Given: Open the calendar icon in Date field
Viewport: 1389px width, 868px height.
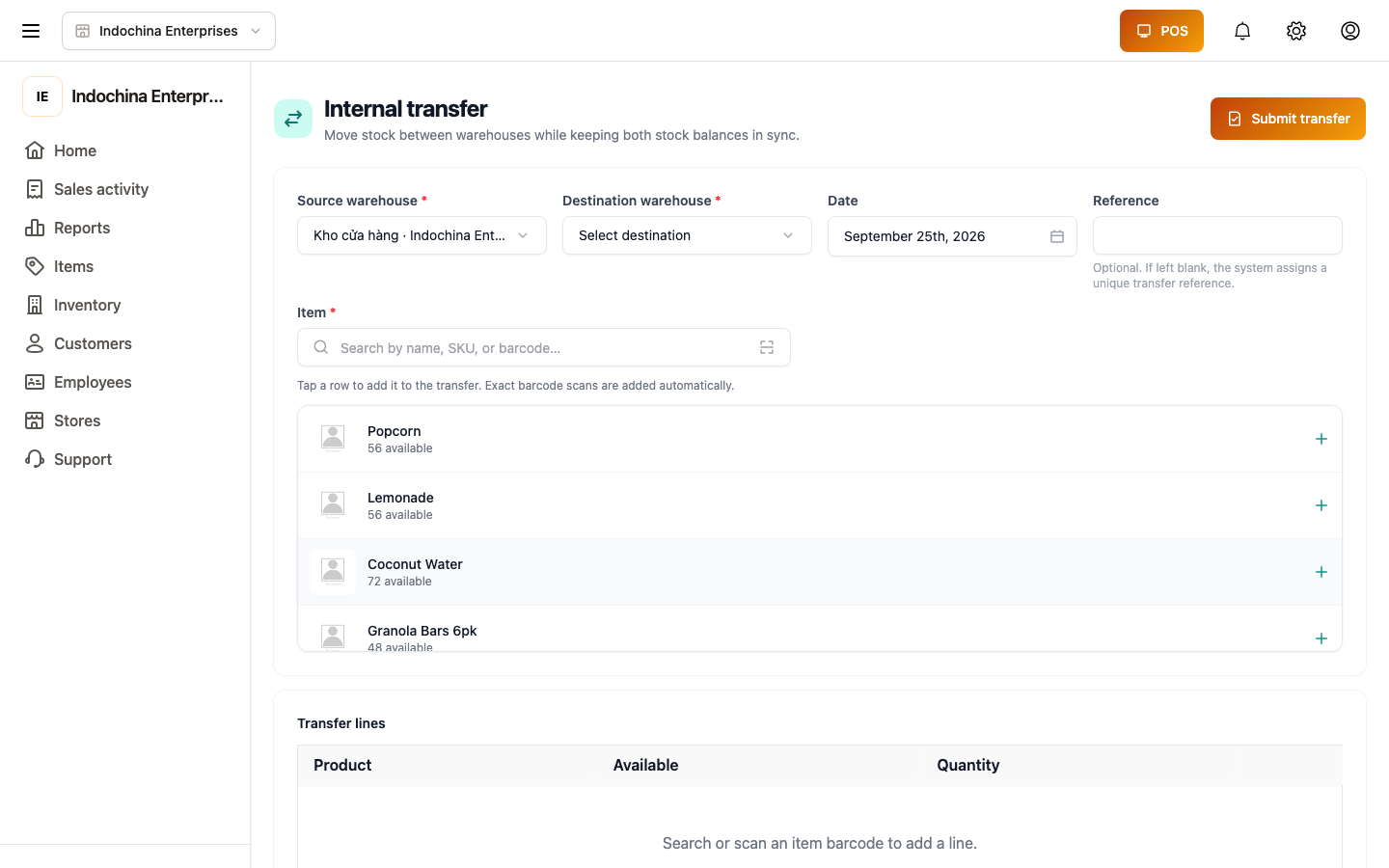Looking at the screenshot, I should [x=1057, y=236].
